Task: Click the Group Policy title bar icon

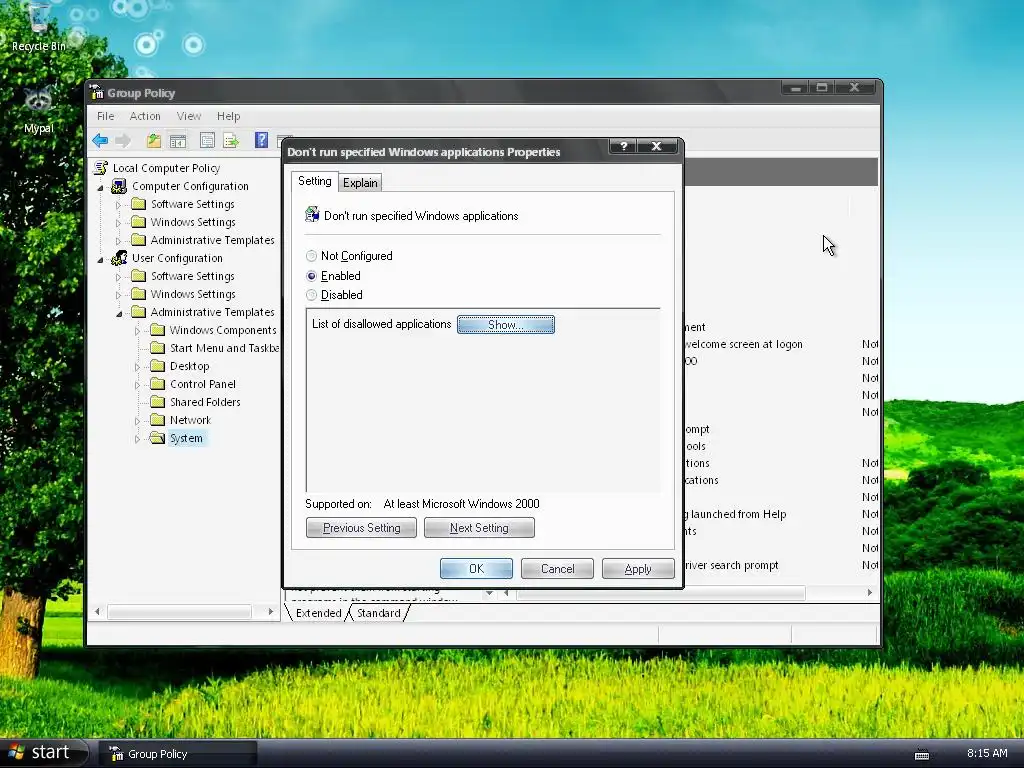Action: [97, 92]
